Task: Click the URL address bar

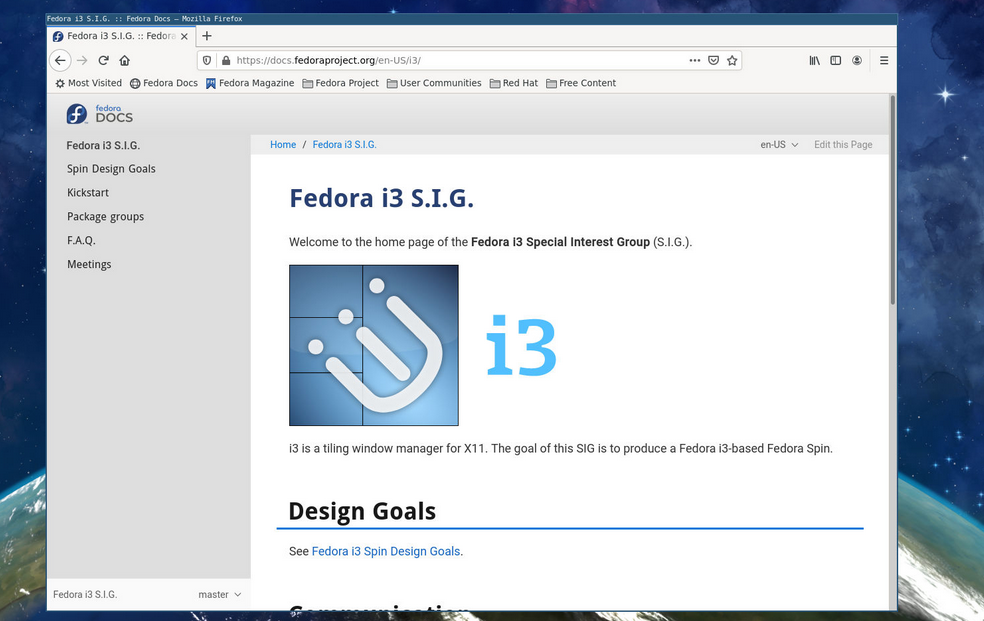Action: tap(450, 60)
